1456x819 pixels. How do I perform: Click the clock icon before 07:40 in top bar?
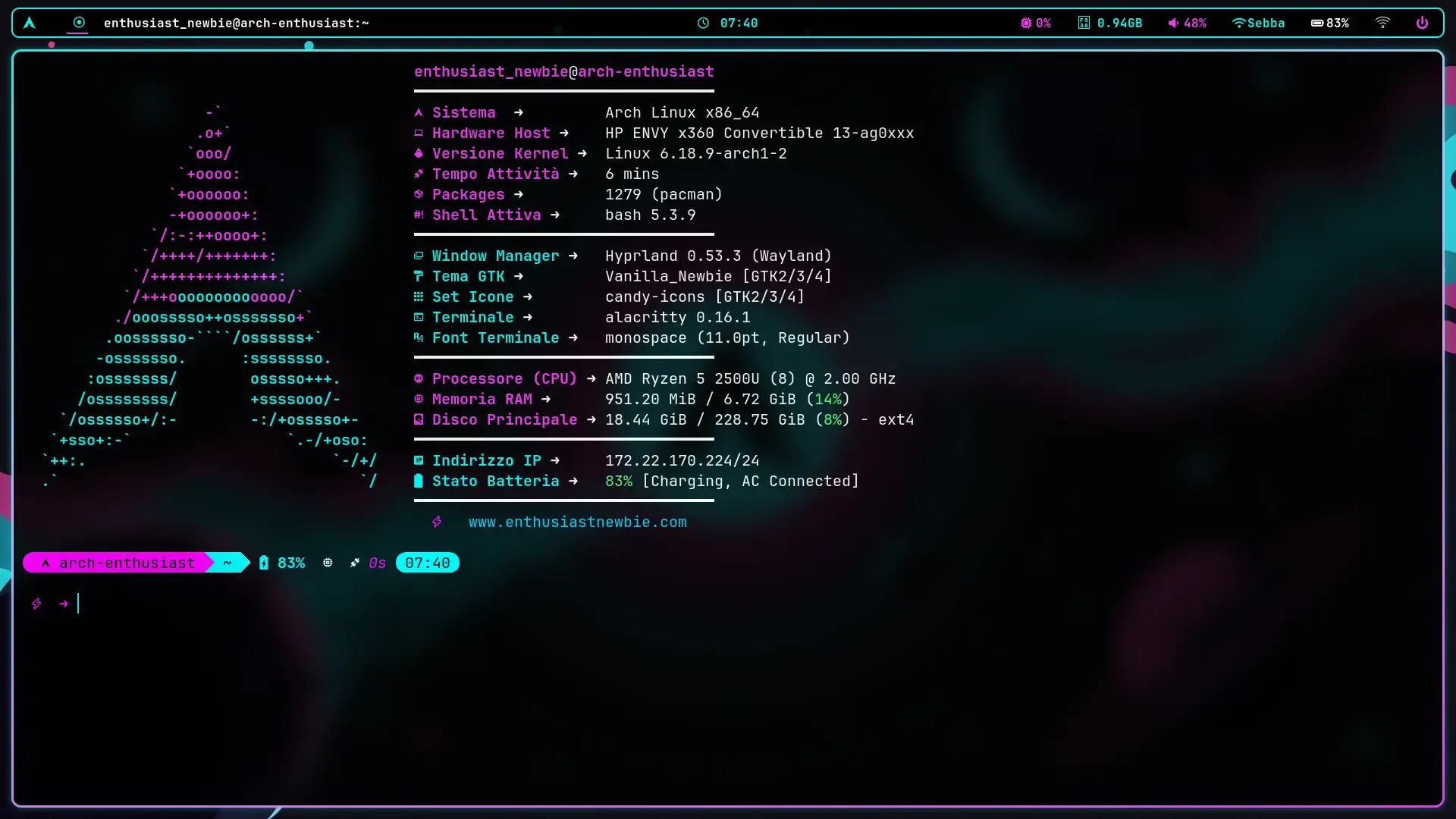point(702,23)
